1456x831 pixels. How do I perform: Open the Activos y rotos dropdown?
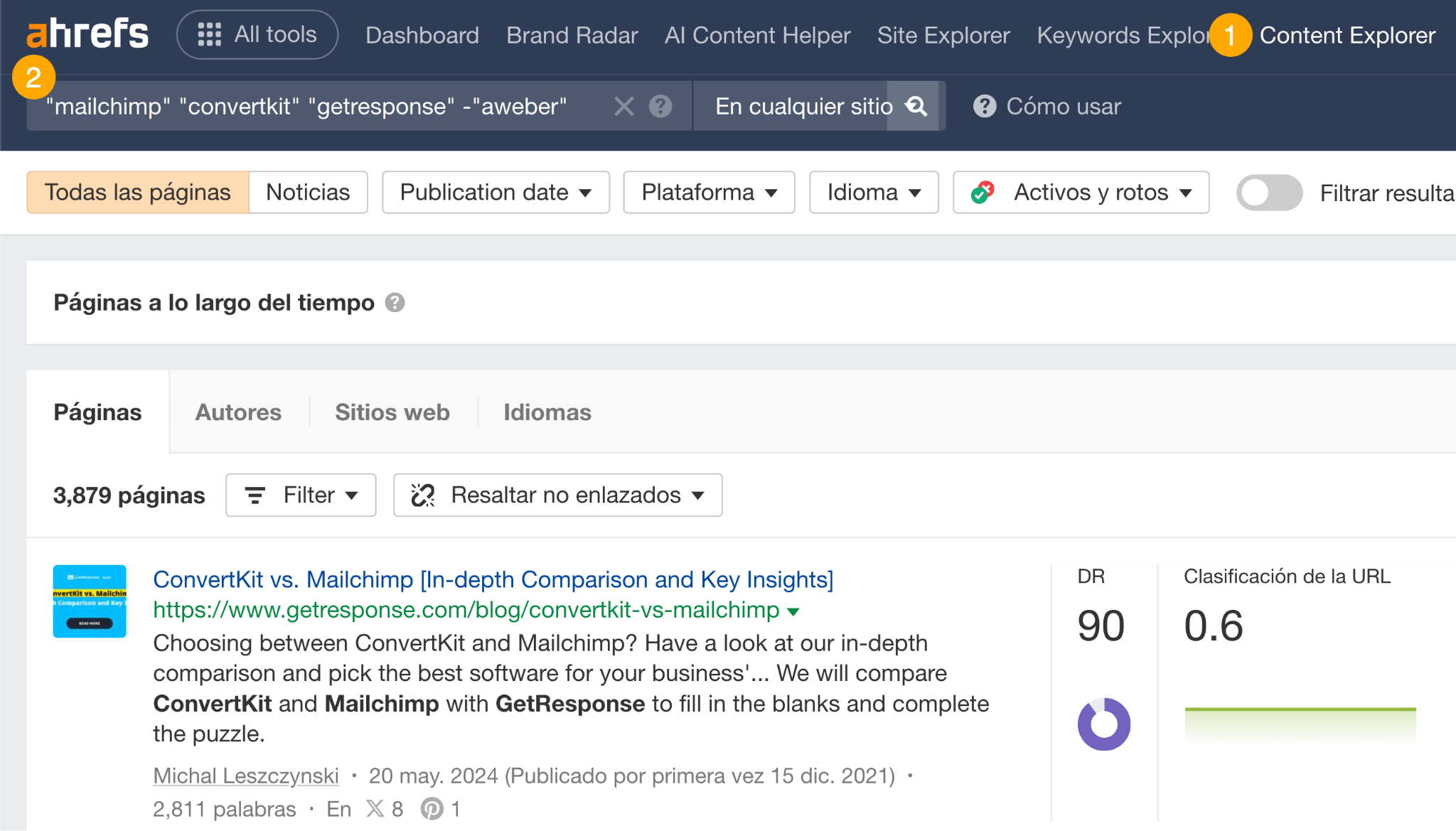(x=1080, y=192)
